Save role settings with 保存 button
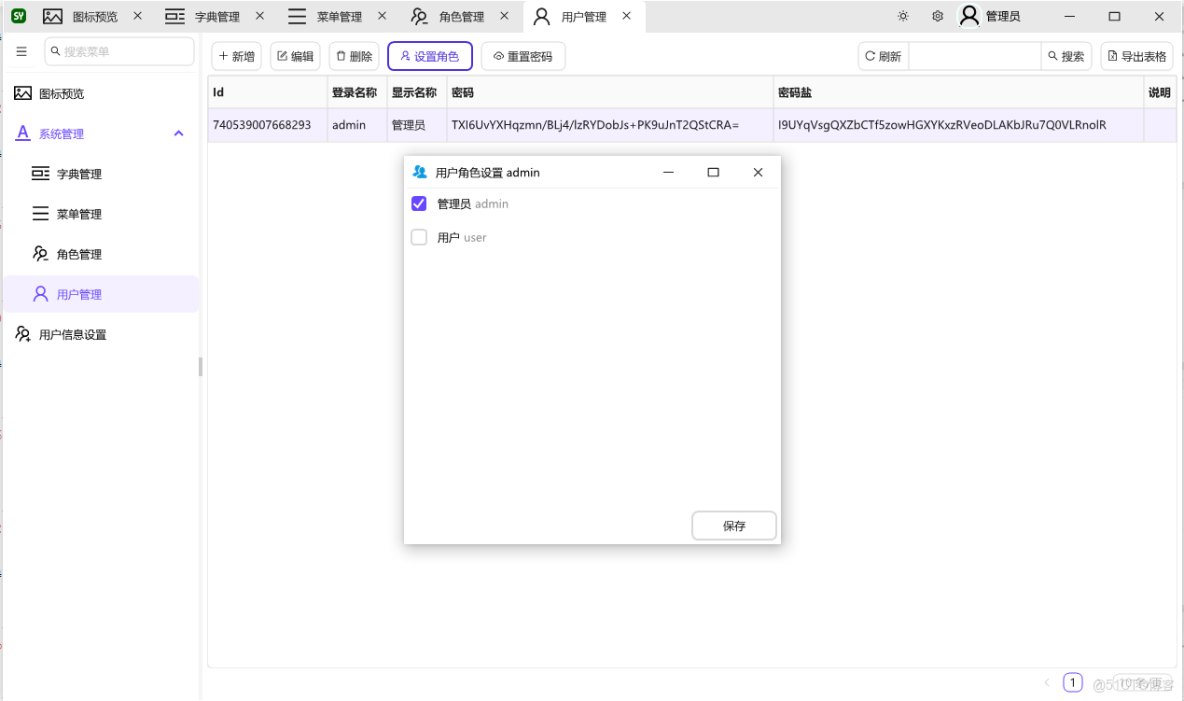 tap(733, 525)
